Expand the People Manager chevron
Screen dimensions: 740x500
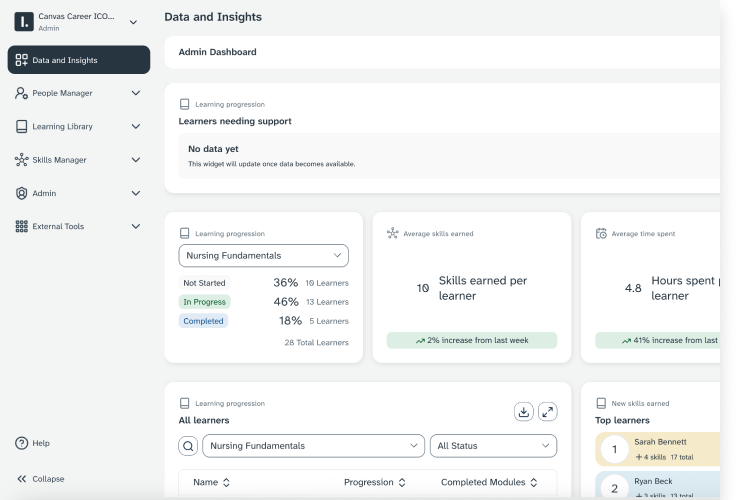tap(136, 93)
